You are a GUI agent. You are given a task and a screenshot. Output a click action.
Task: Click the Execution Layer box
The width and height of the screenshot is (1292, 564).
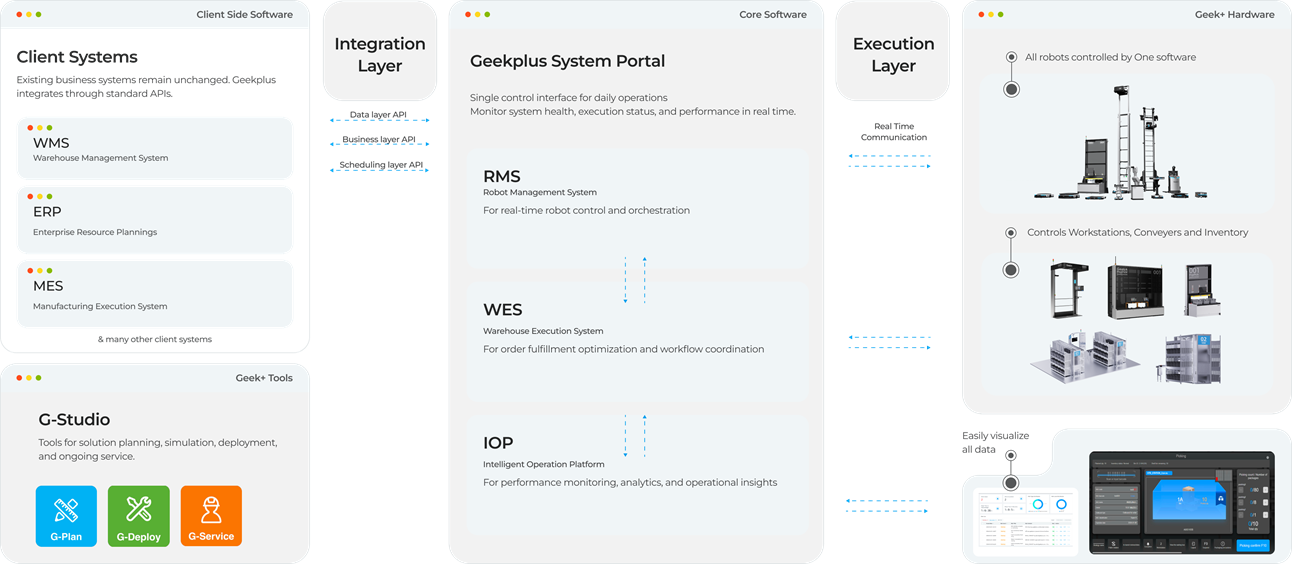coord(893,51)
